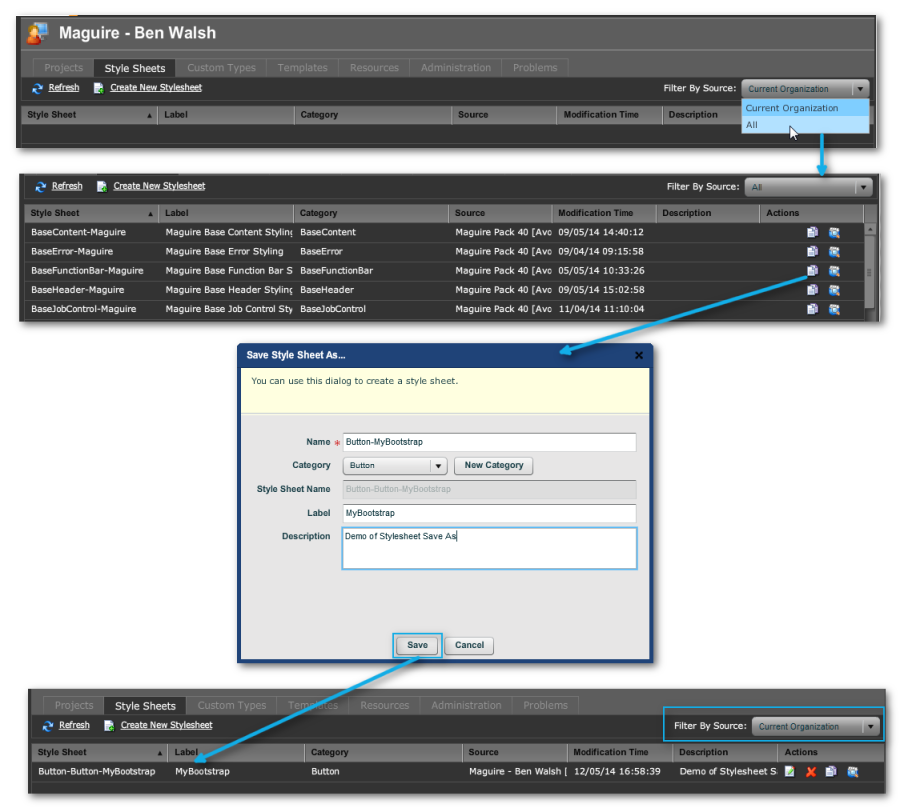Expand the Filter By Source dropdown set to All
900x808 pixels.
(863, 187)
